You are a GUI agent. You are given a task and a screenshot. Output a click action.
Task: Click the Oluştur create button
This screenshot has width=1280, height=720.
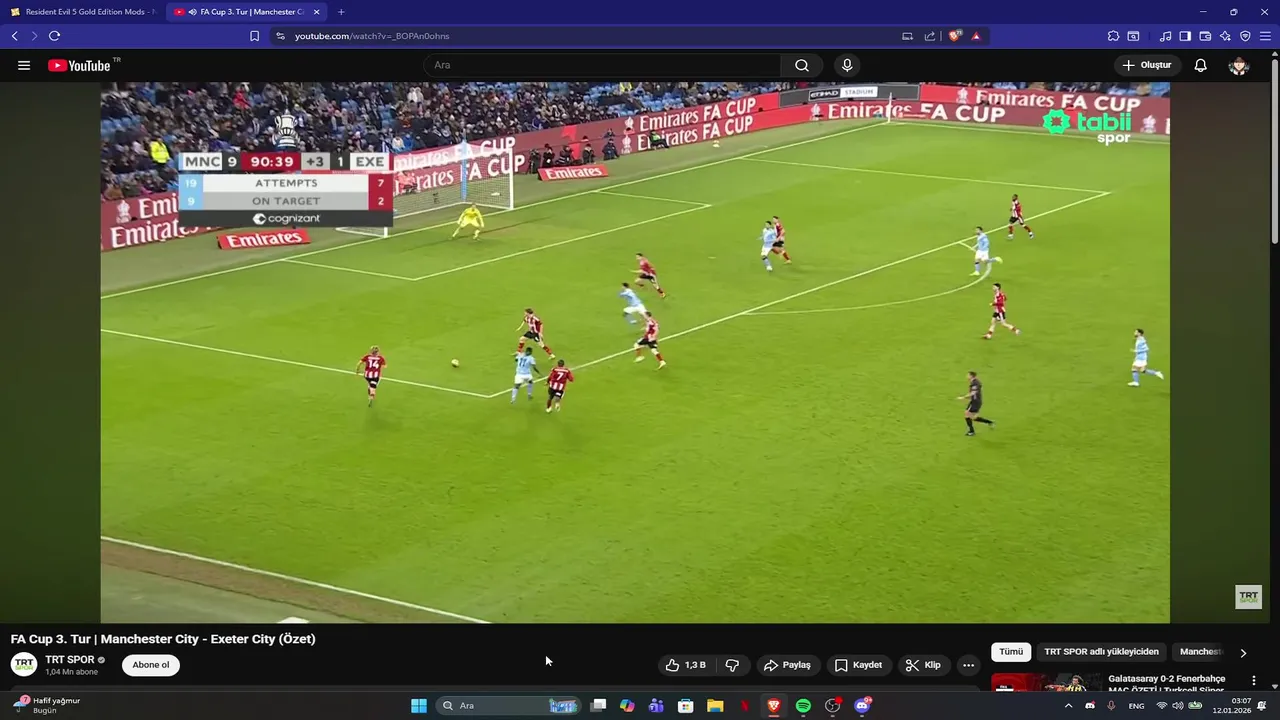pos(1148,65)
